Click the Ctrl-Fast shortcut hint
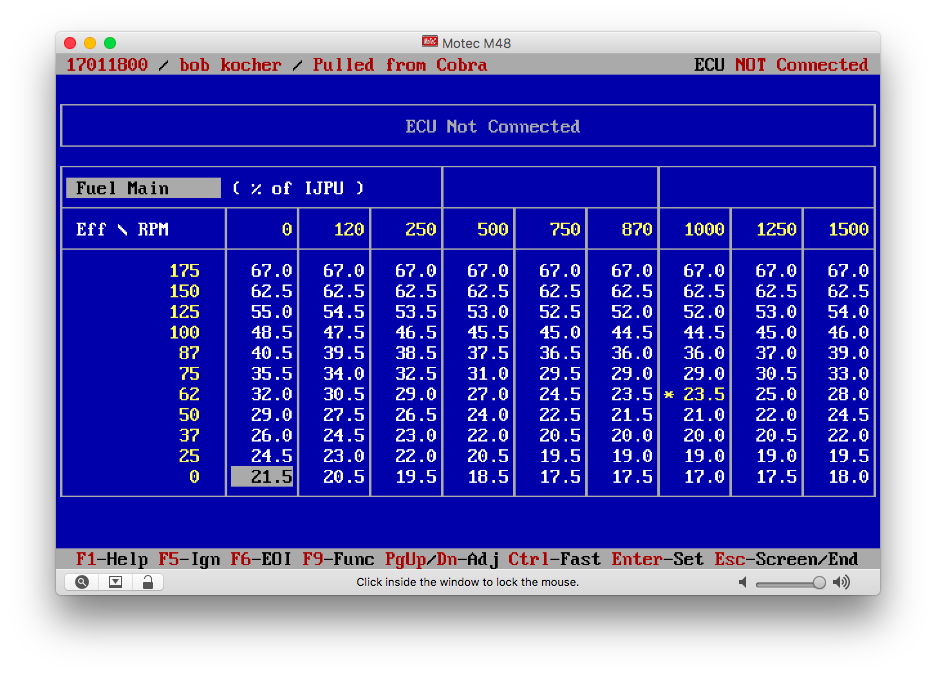Image resolution: width=936 pixels, height=675 pixels. 554,559
